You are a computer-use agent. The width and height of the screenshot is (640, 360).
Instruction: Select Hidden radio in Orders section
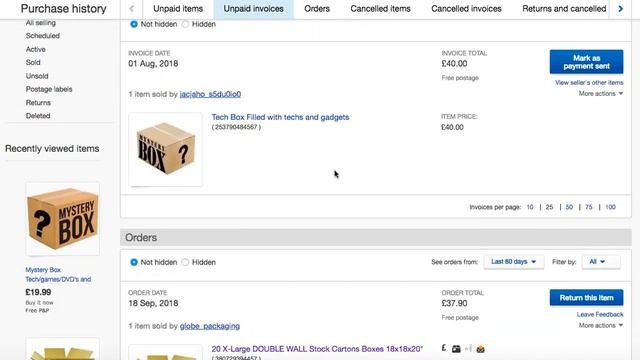[185, 262]
